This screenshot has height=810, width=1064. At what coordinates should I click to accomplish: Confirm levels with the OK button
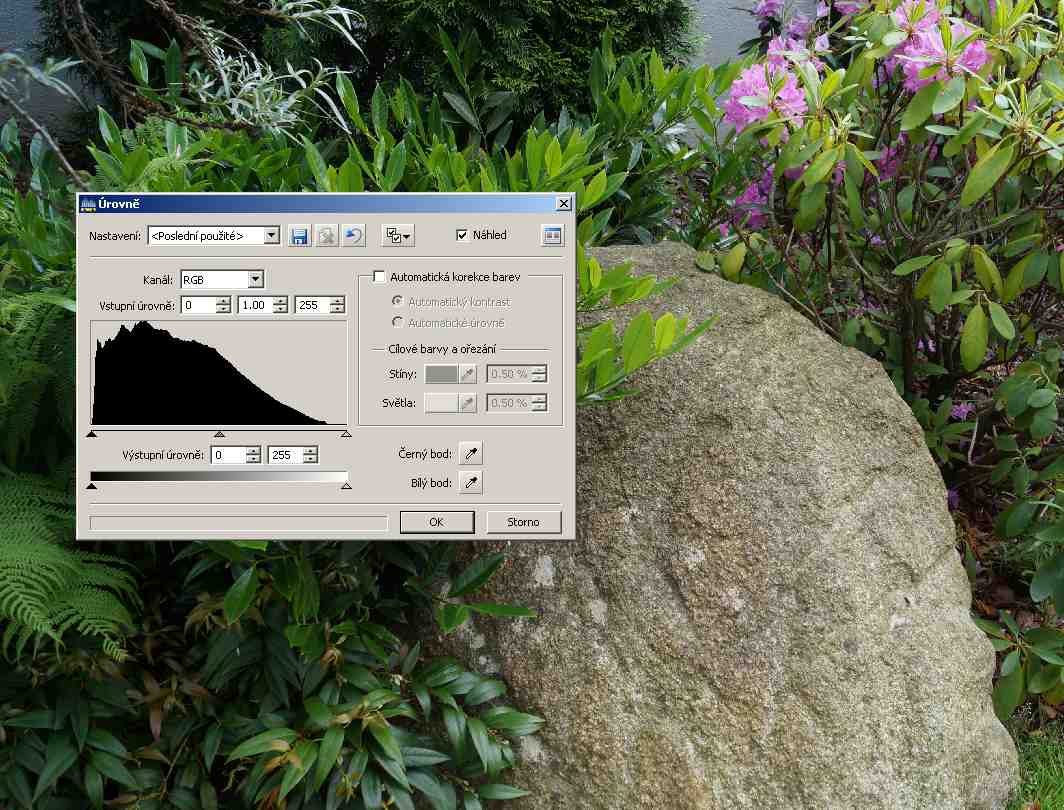click(436, 522)
